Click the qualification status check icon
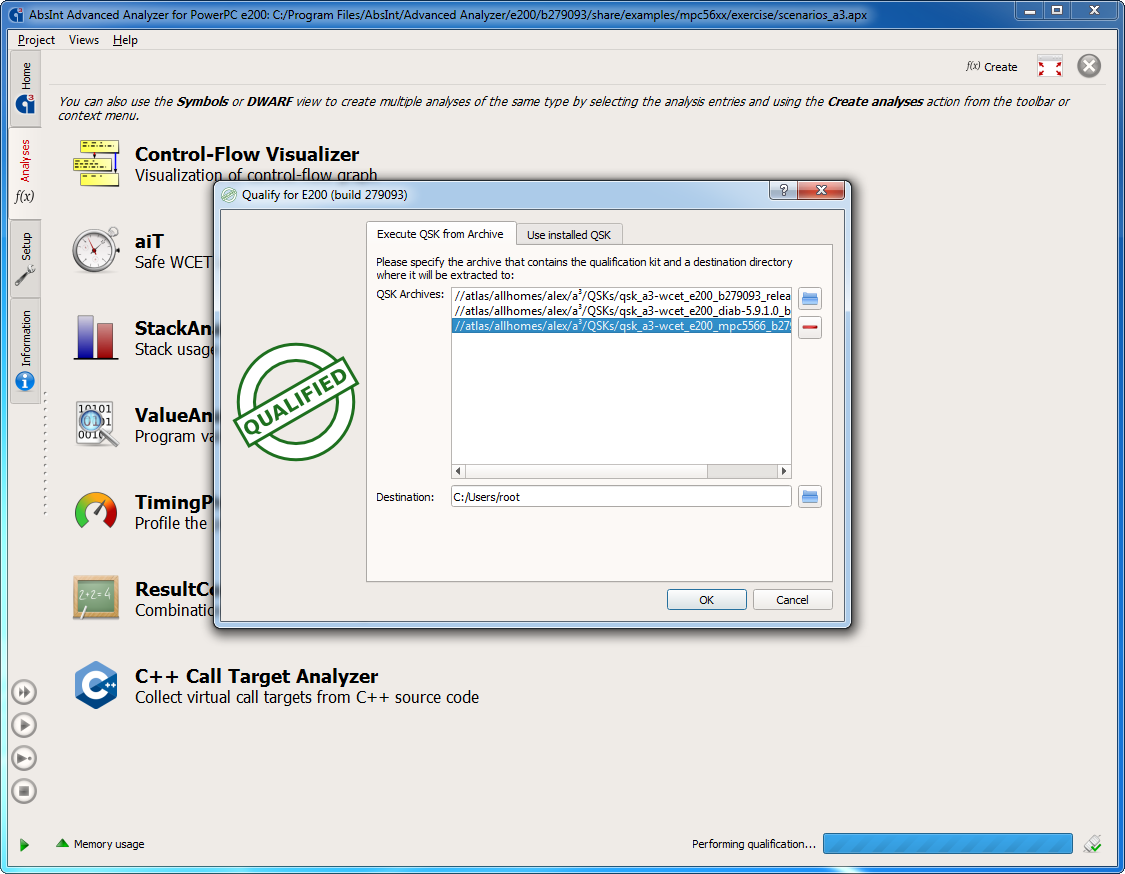The height and width of the screenshot is (874, 1125). 1093,844
